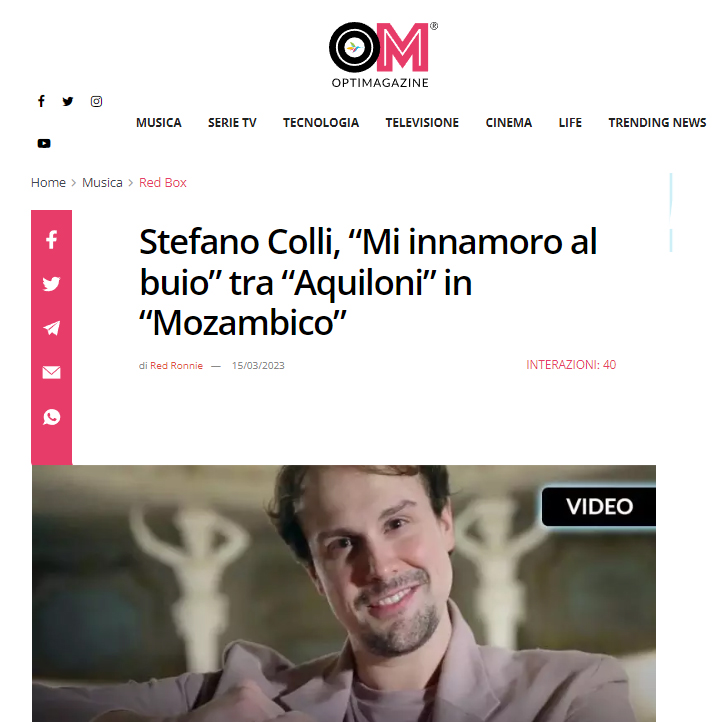Open the Twitter icon in header
The image size is (721, 722).
point(68,101)
